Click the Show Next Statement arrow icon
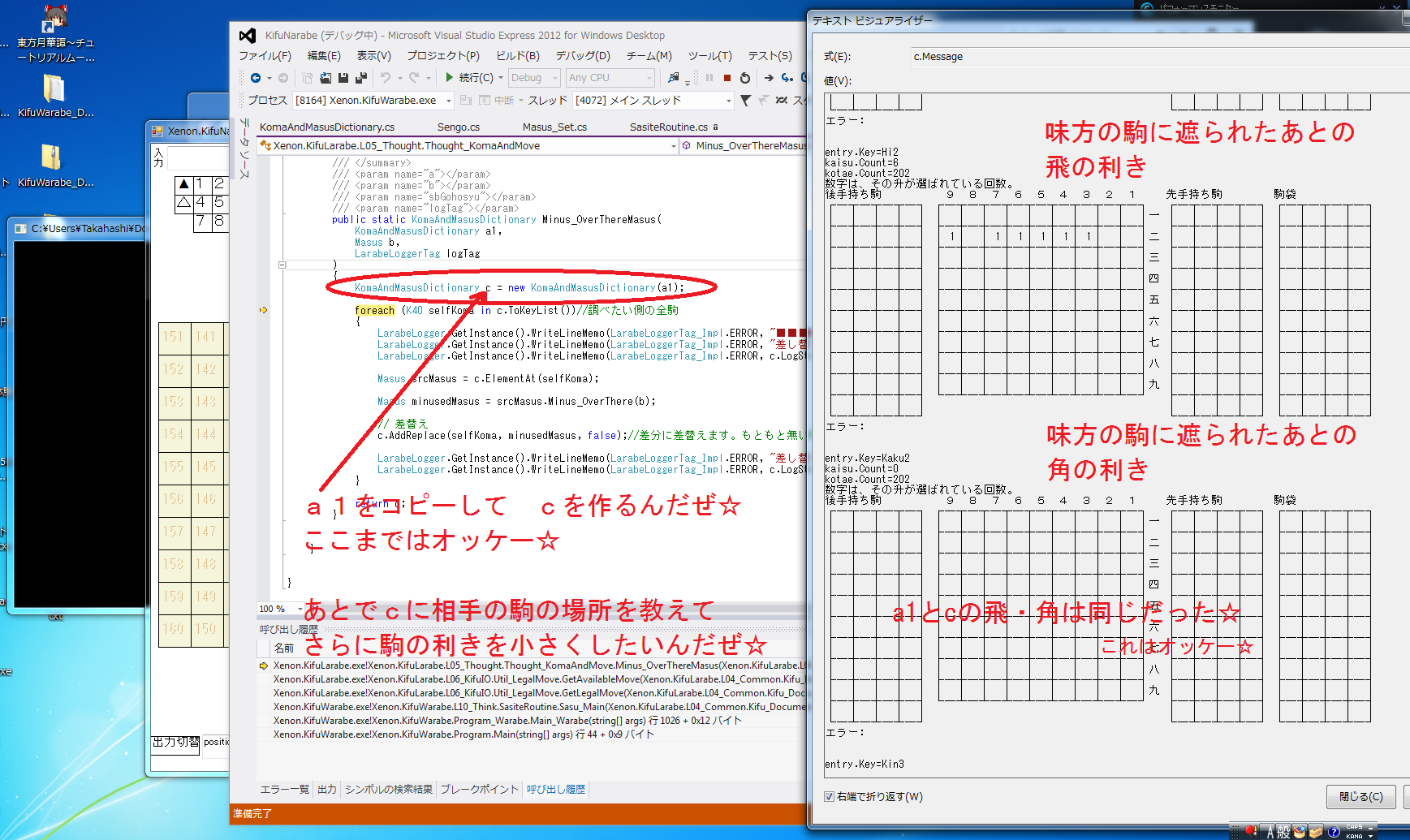1410x840 pixels. pos(768,78)
